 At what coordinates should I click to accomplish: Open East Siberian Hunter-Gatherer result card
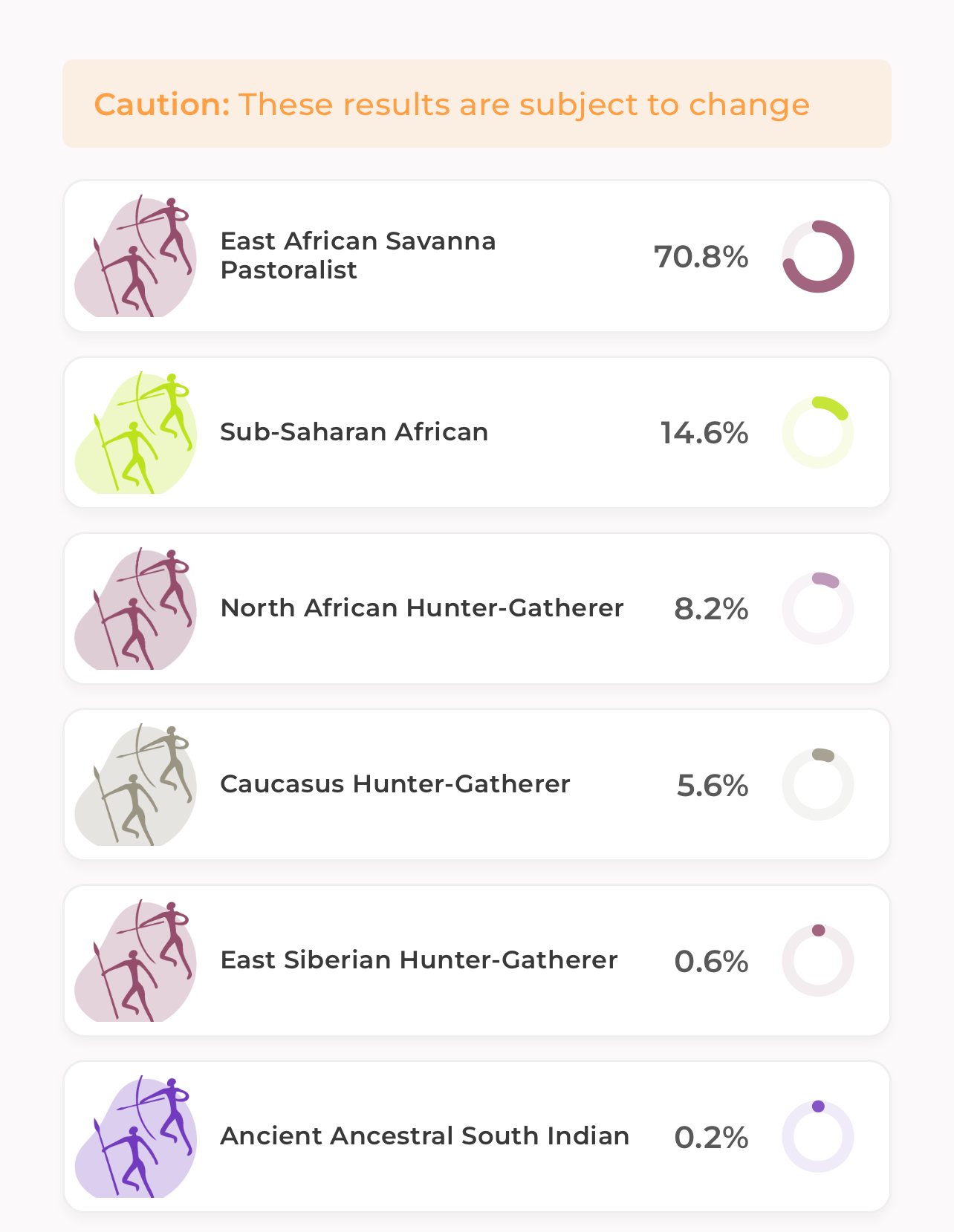click(477, 961)
